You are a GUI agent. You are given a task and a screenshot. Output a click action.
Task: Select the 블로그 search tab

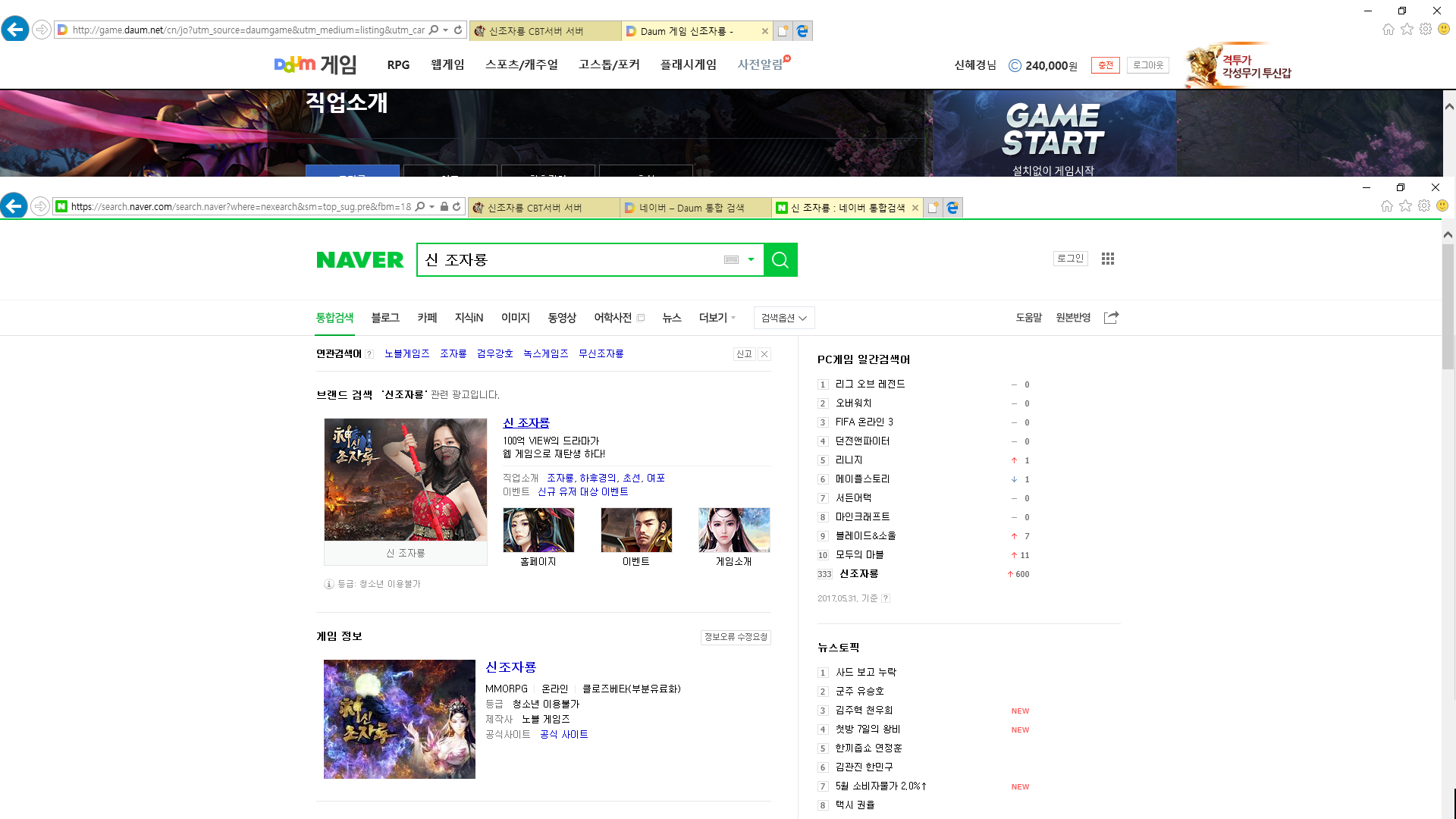(x=385, y=318)
